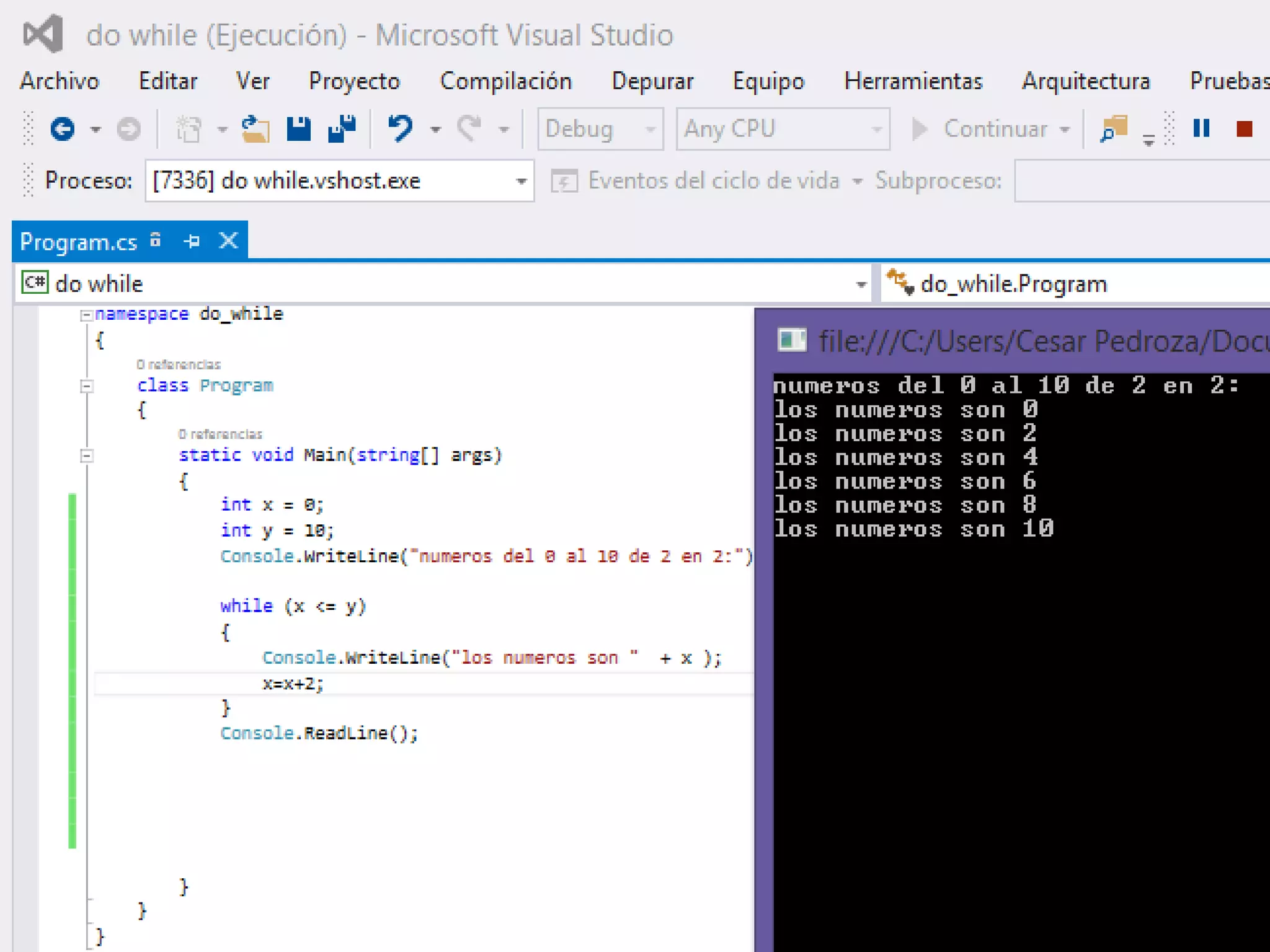Open the Compilación menu
Screen dimensions: 1270x952
(505, 81)
